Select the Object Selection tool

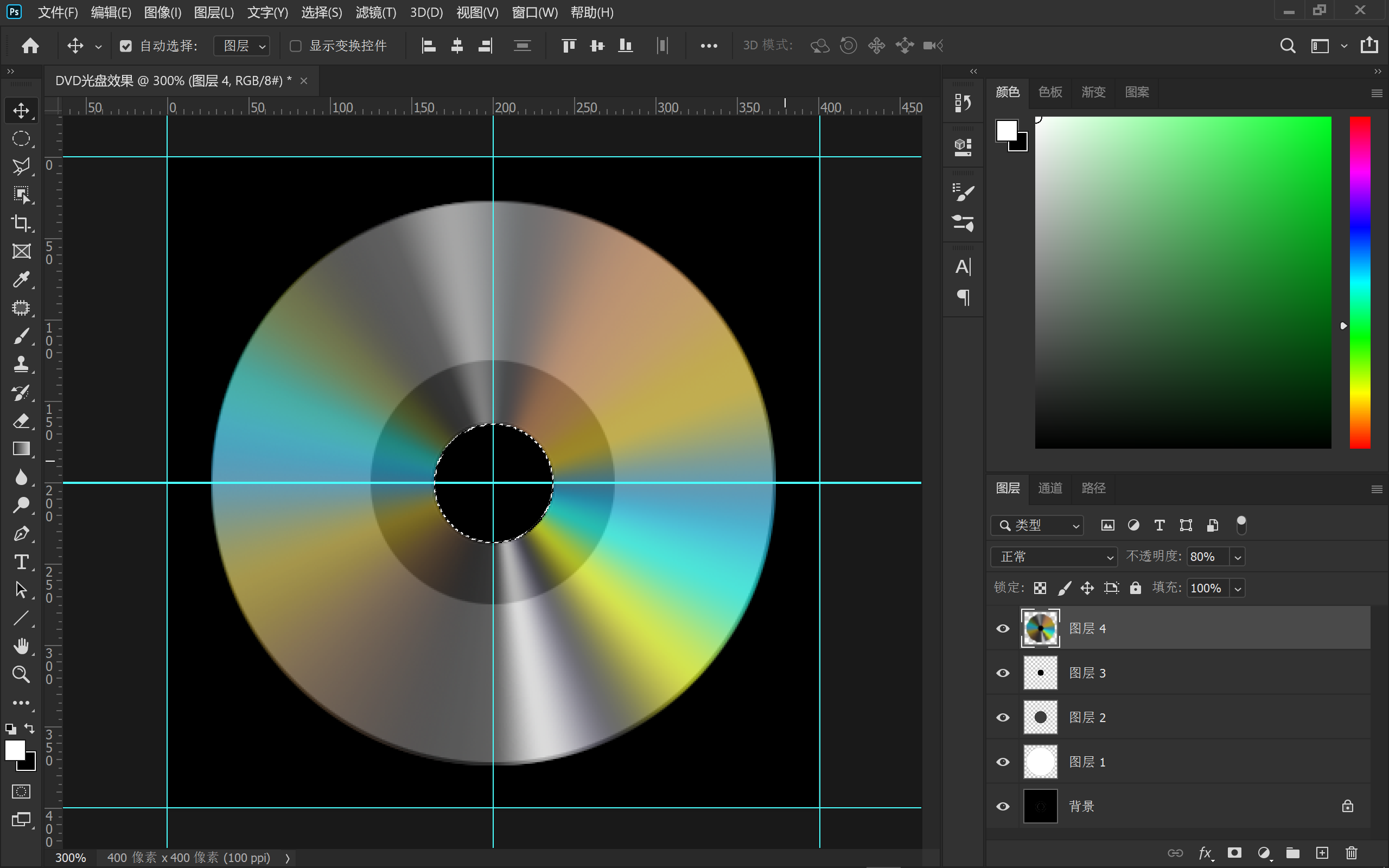point(21,195)
